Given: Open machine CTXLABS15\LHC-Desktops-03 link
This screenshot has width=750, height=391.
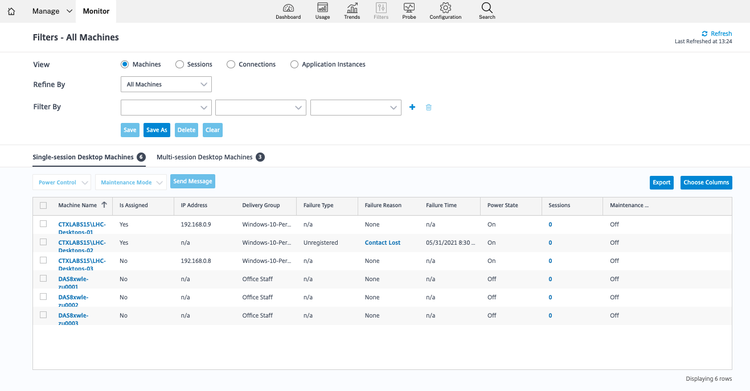Looking at the screenshot, I should click(82, 264).
